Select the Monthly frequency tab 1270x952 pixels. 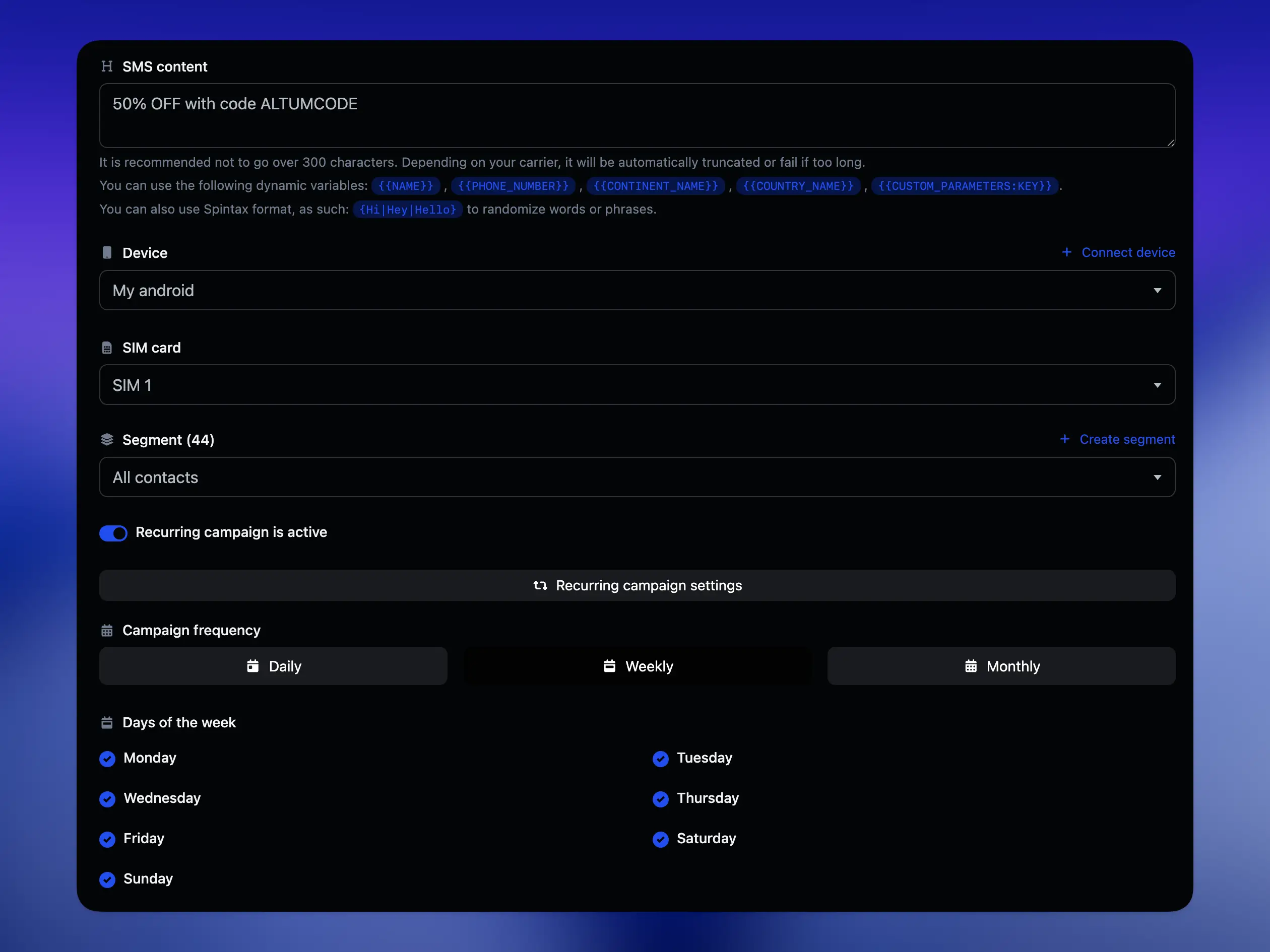click(x=1001, y=666)
